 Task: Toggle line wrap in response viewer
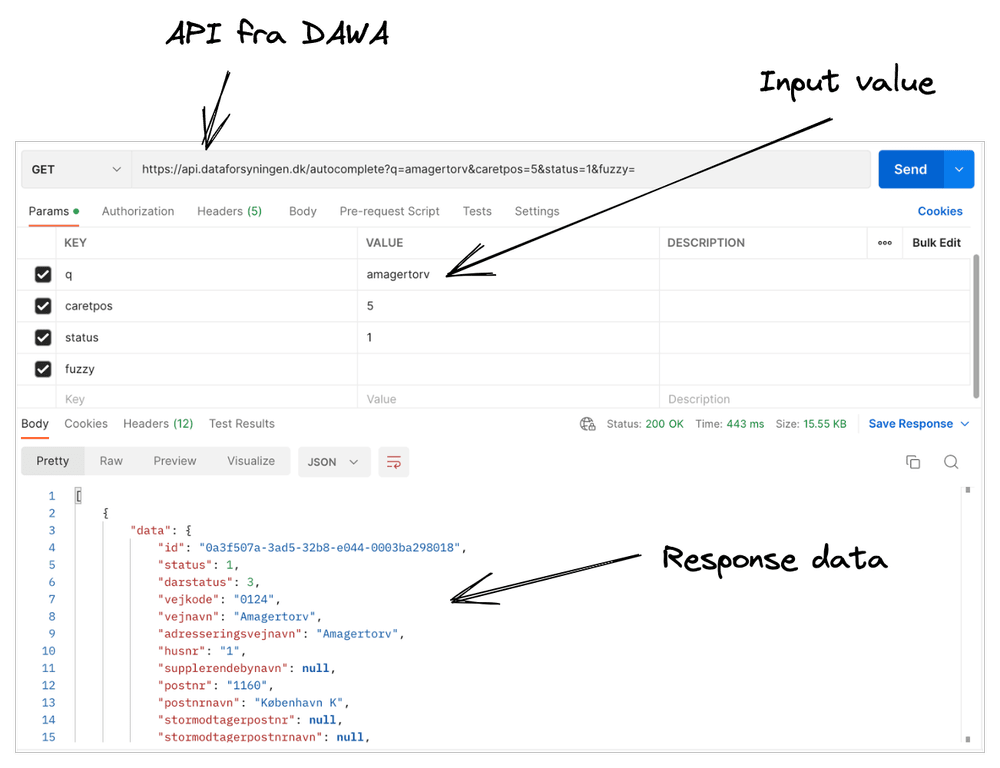tap(393, 462)
